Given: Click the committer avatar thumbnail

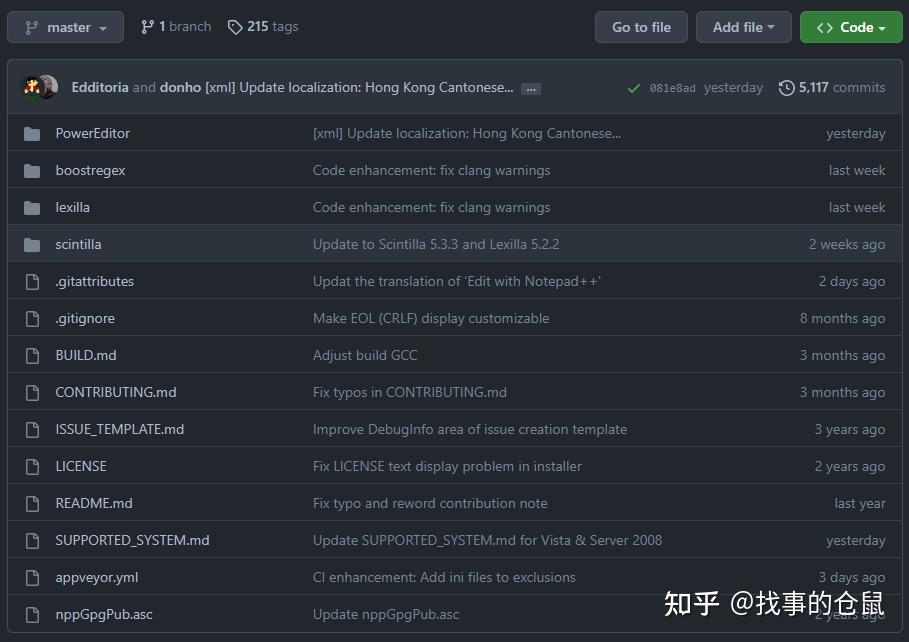Looking at the screenshot, I should point(39,88).
